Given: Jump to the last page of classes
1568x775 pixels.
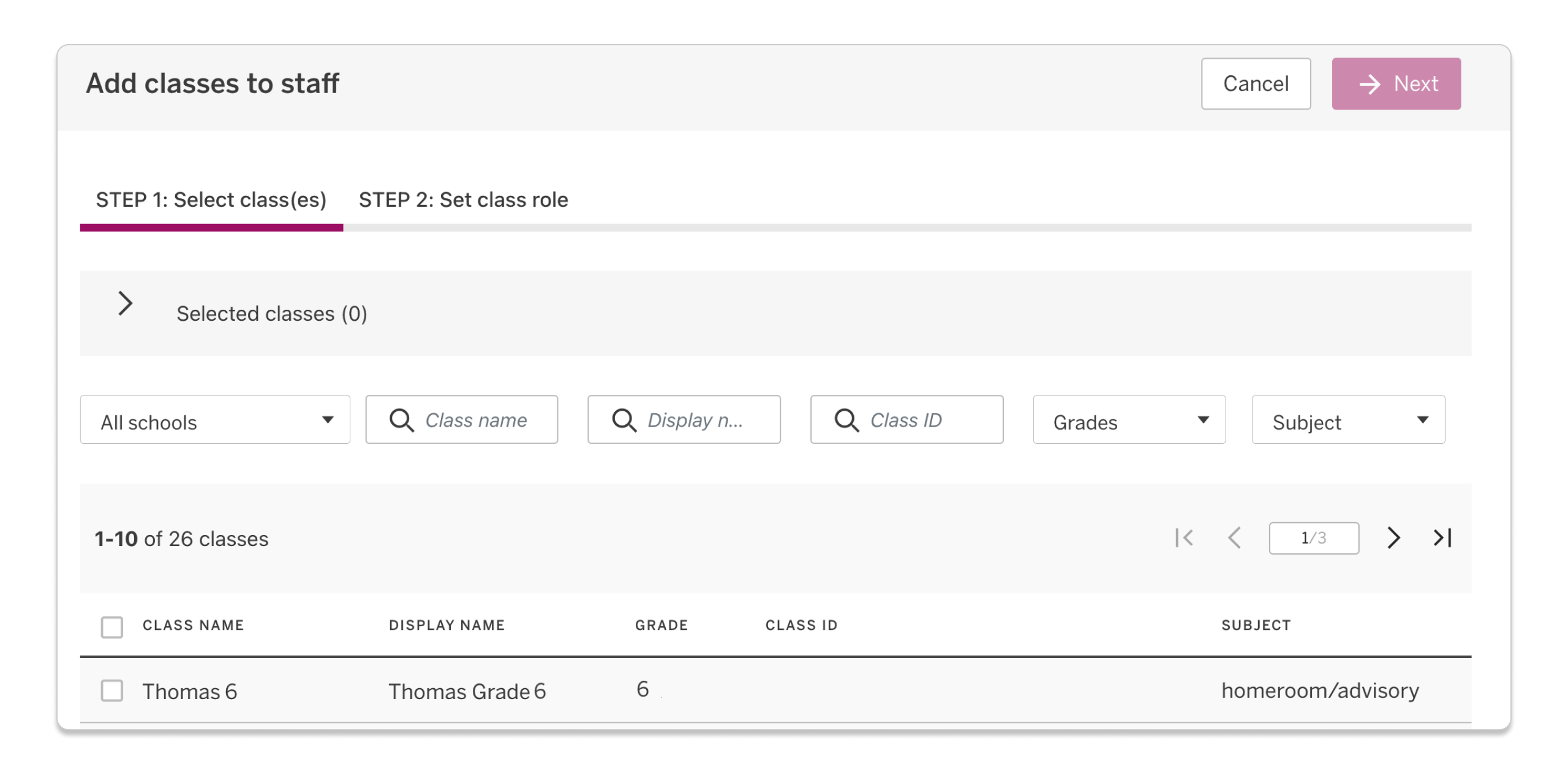Looking at the screenshot, I should [x=1442, y=538].
